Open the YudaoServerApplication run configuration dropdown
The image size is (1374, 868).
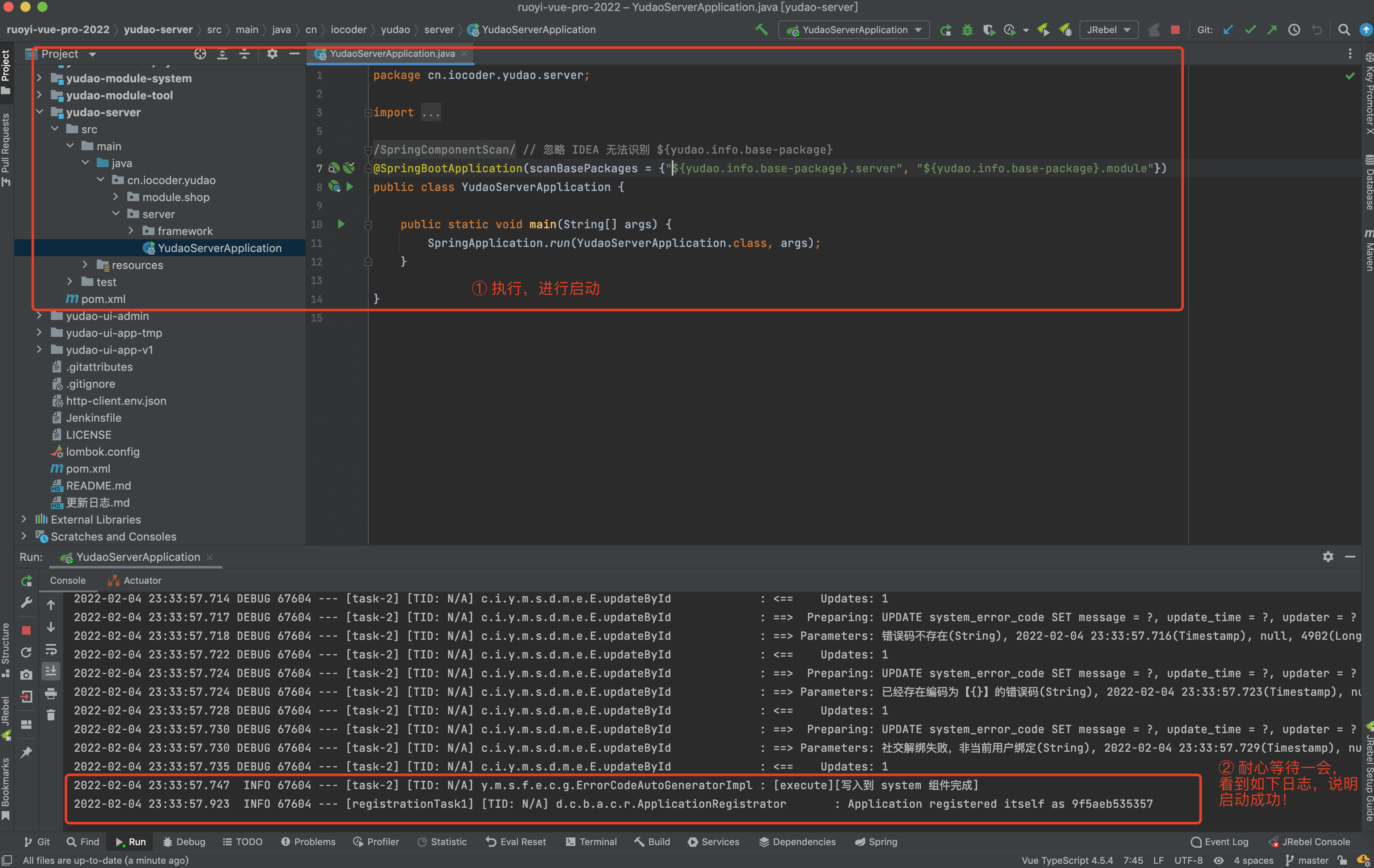854,30
